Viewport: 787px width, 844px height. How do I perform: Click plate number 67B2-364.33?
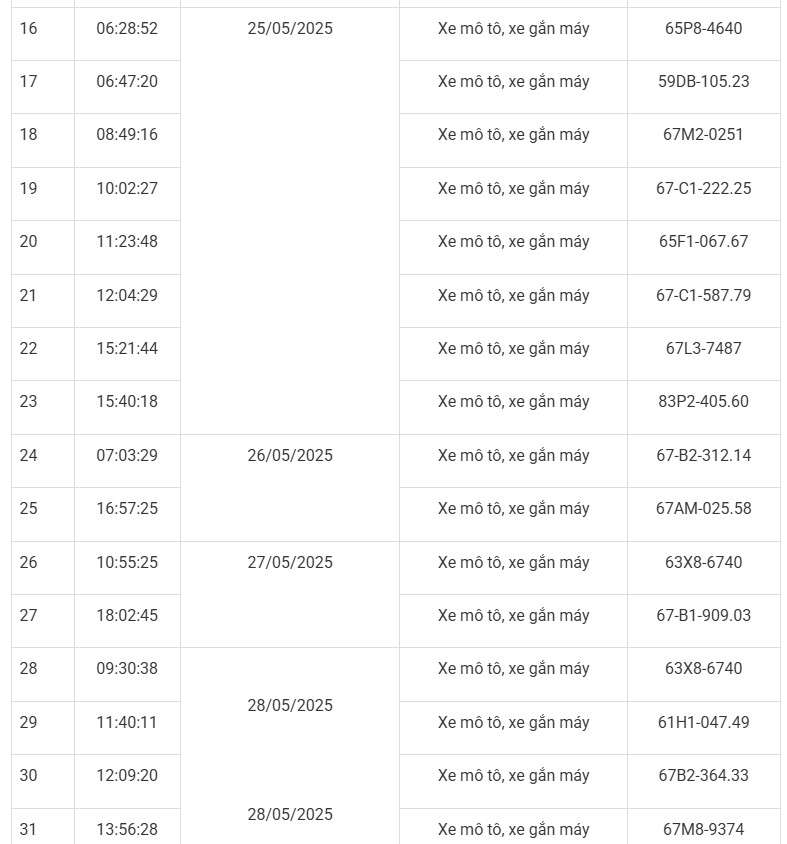(x=703, y=776)
